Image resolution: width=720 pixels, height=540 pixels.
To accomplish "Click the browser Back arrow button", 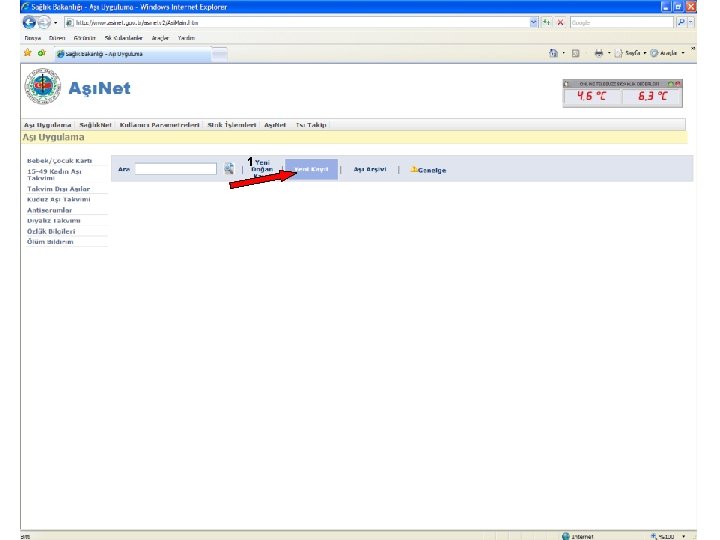I will (29, 22).
